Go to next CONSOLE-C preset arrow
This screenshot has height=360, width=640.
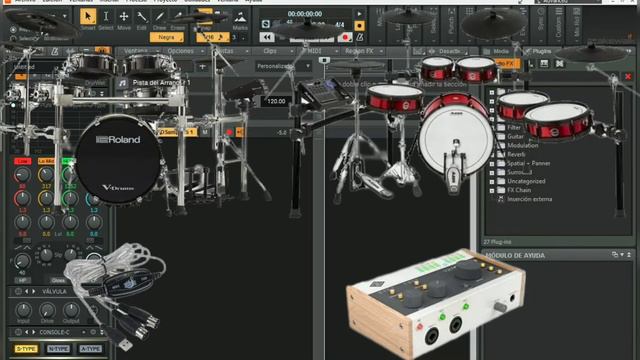[34, 332]
